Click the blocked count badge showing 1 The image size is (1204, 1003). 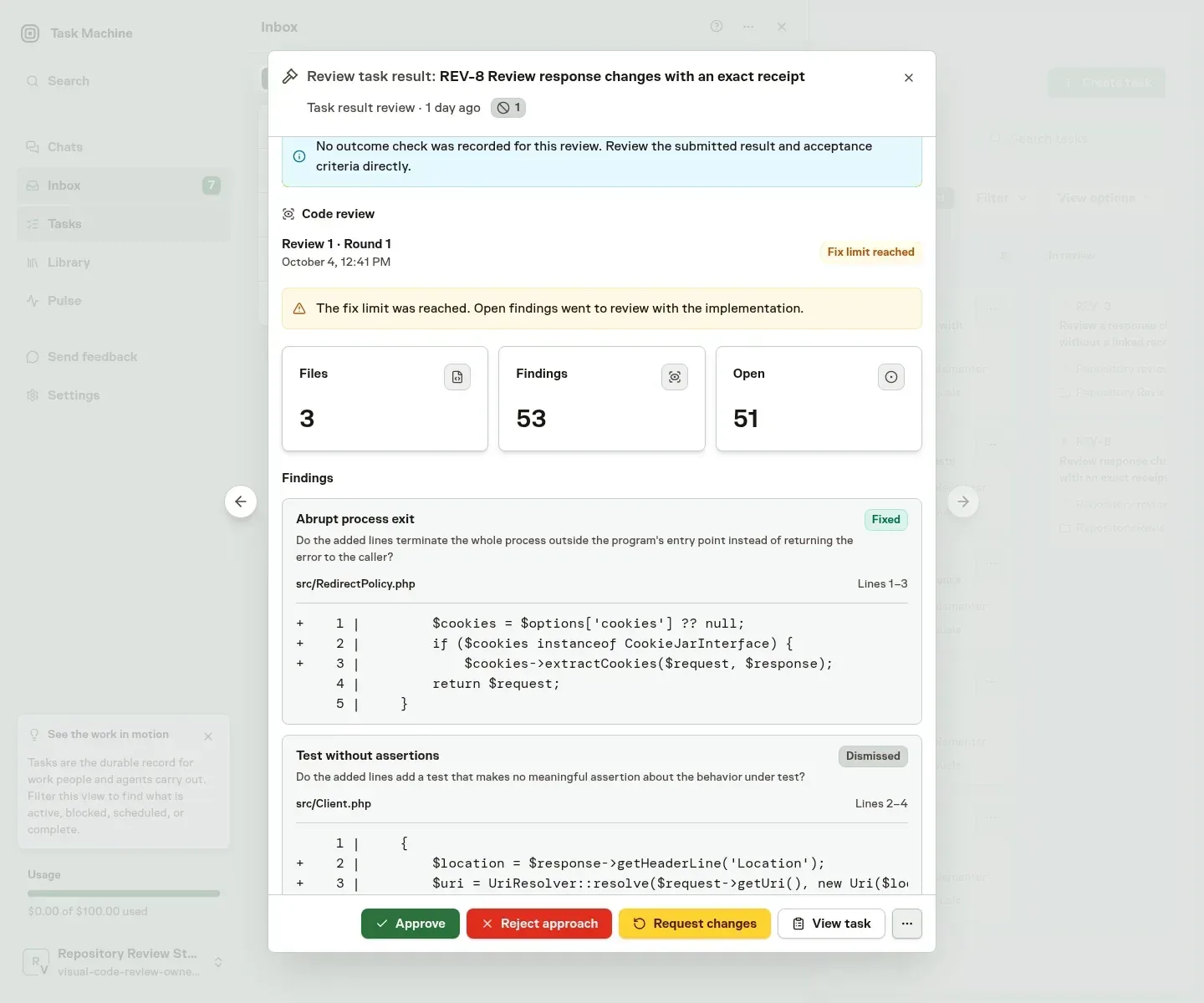click(508, 108)
